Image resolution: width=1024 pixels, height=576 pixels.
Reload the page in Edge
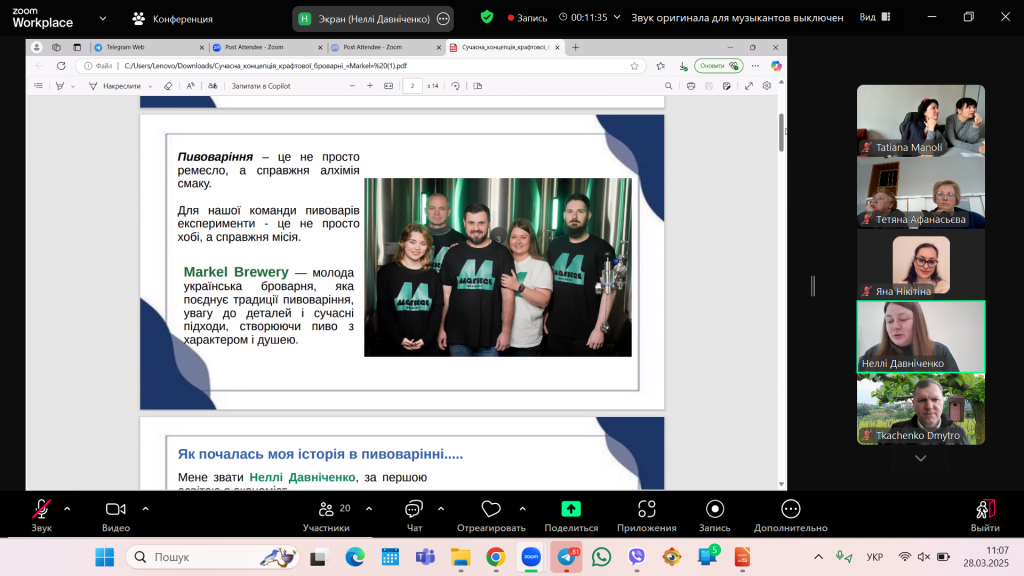coord(61,66)
